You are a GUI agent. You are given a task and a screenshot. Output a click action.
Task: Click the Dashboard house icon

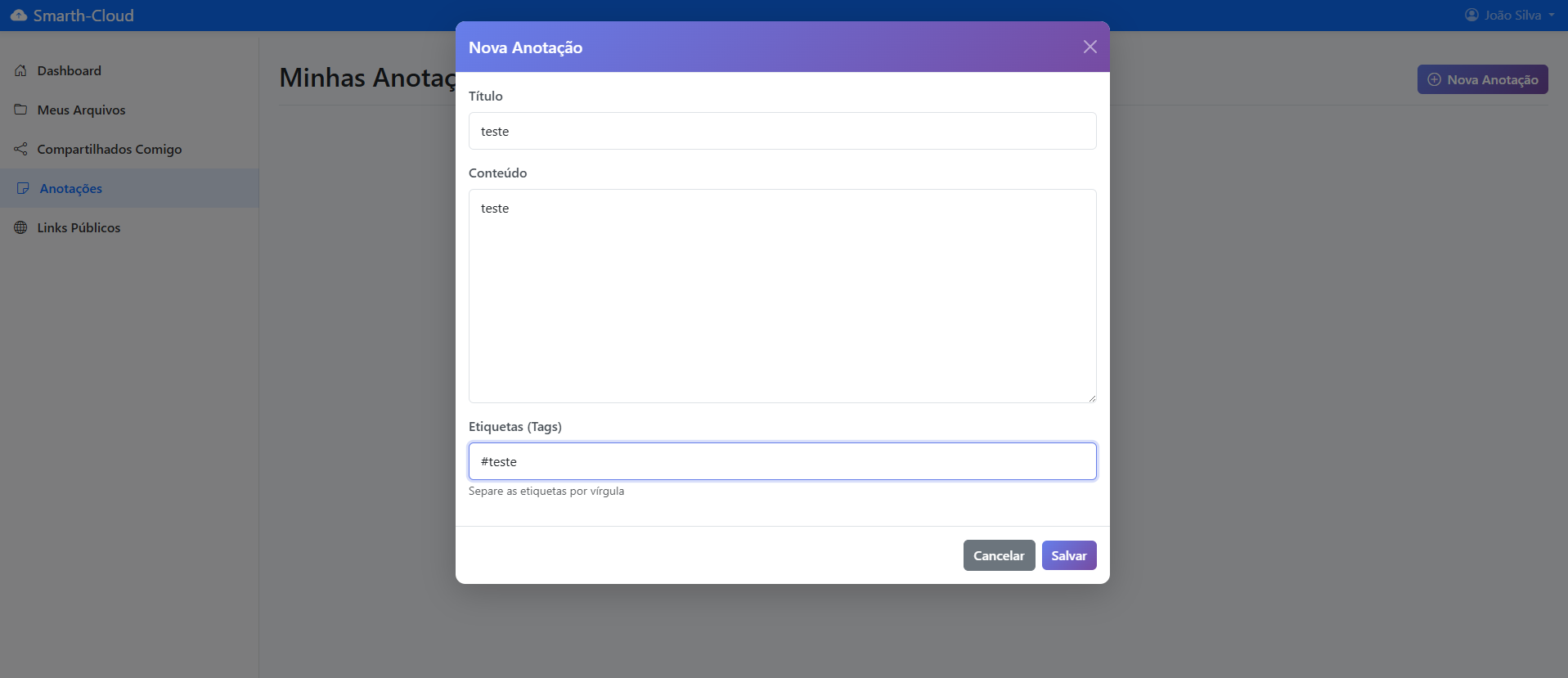21,71
